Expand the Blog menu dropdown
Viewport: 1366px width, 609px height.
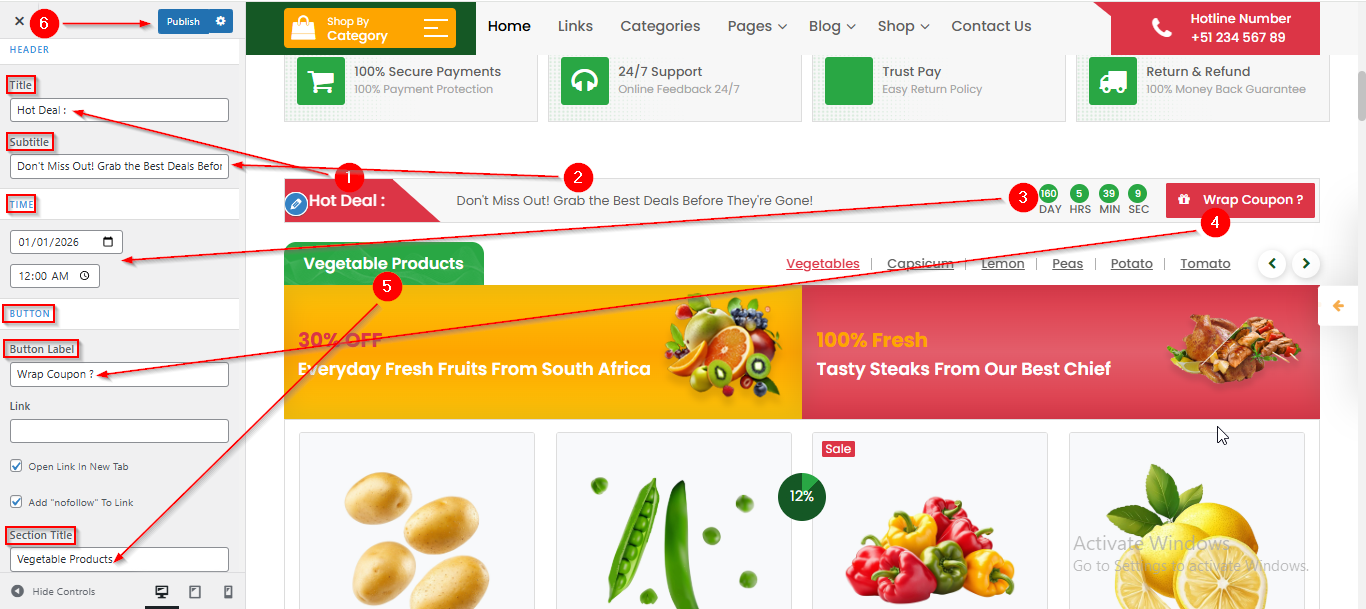[832, 26]
